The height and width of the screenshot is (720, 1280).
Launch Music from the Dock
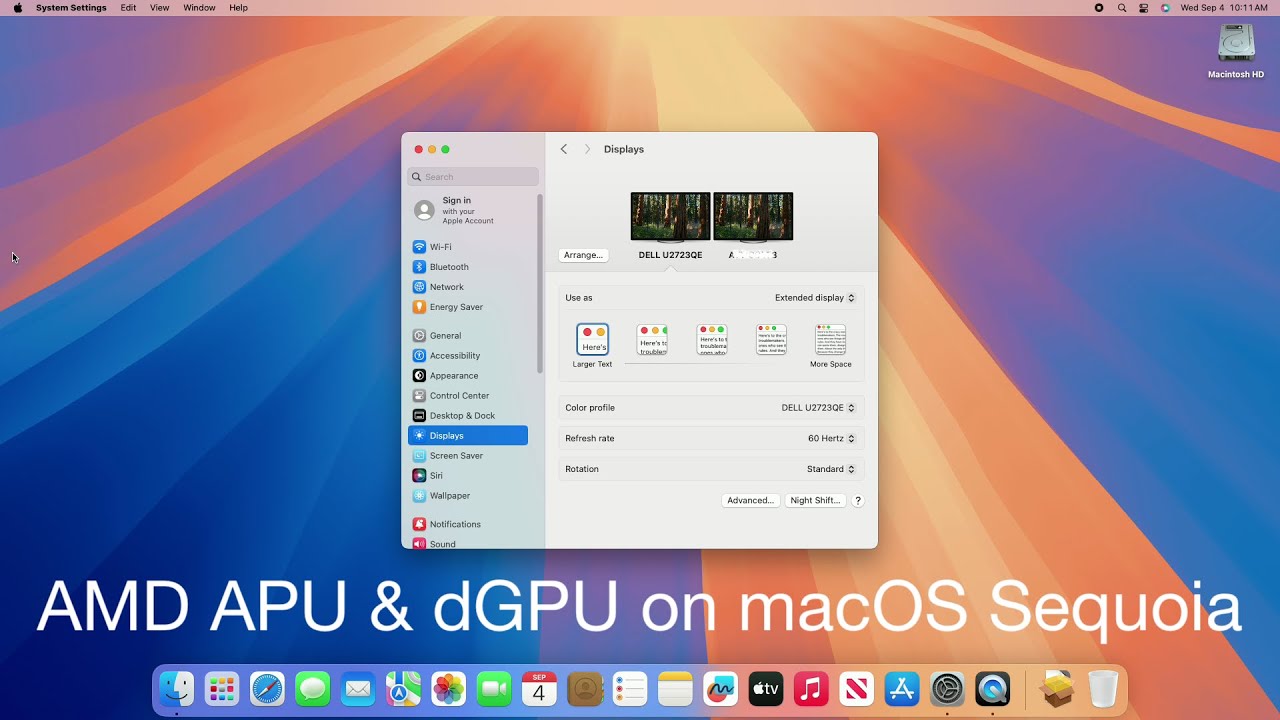pyautogui.click(x=811, y=689)
